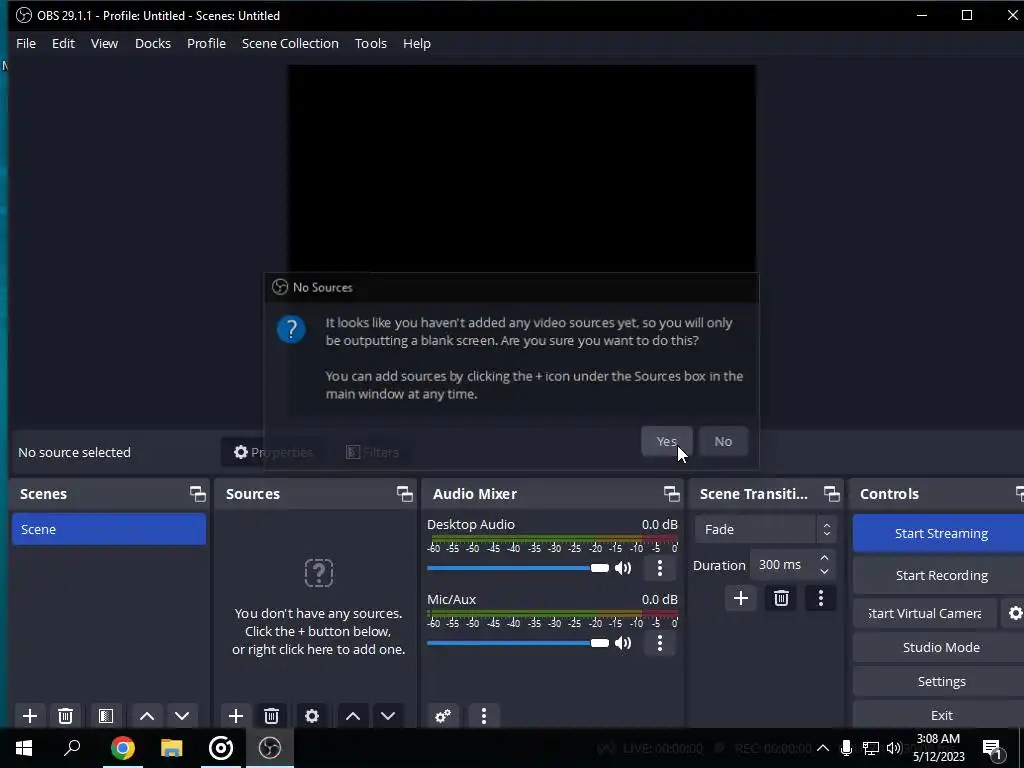This screenshot has width=1024, height=768.
Task: Open the Docks menu
Action: (153, 43)
